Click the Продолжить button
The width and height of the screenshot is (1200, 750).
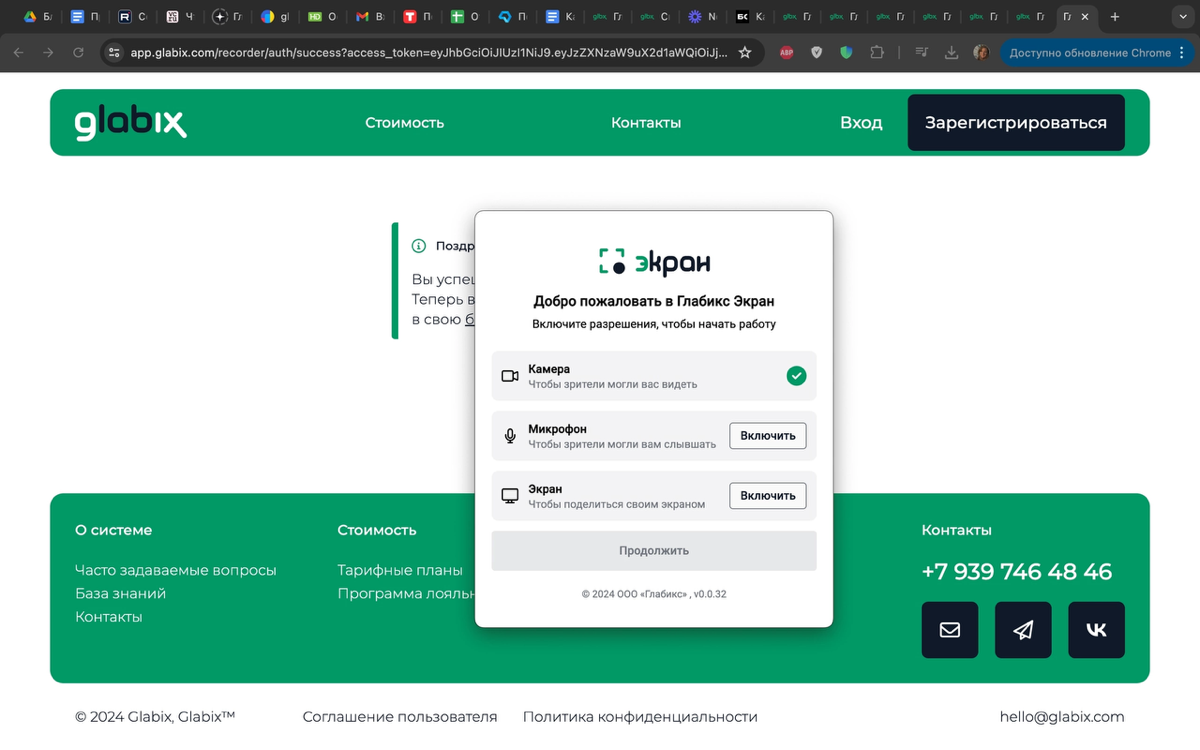tap(654, 551)
